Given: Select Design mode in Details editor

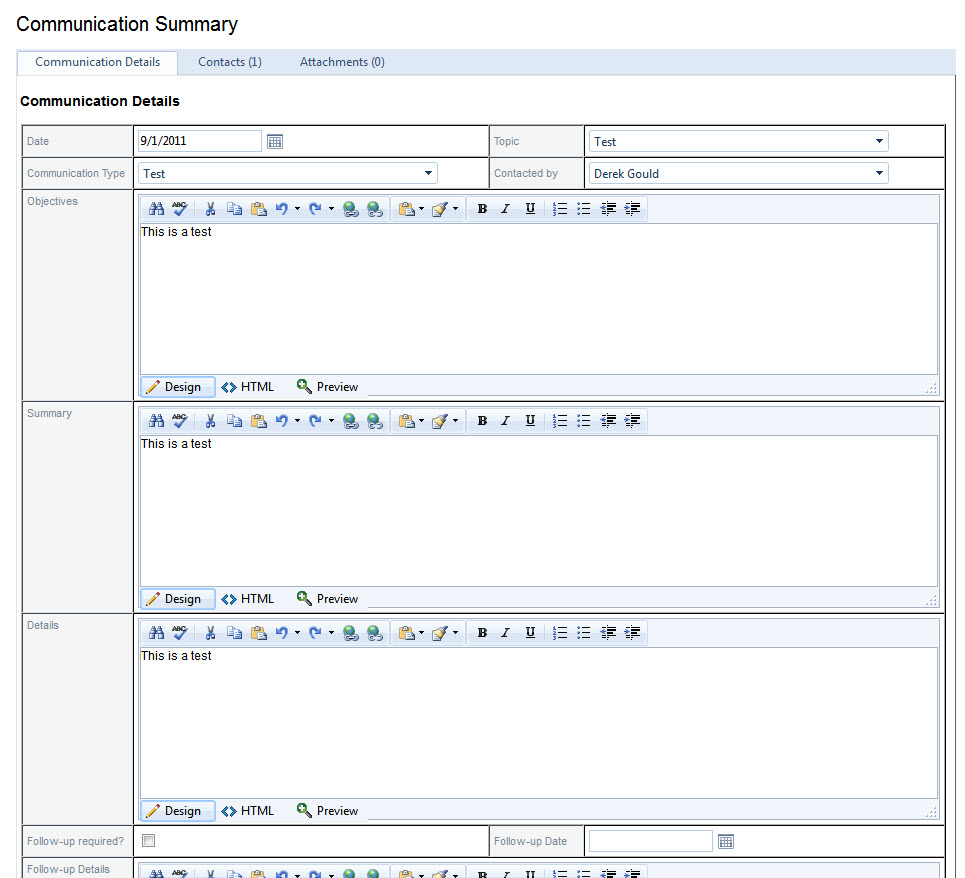Looking at the screenshot, I should [x=178, y=811].
